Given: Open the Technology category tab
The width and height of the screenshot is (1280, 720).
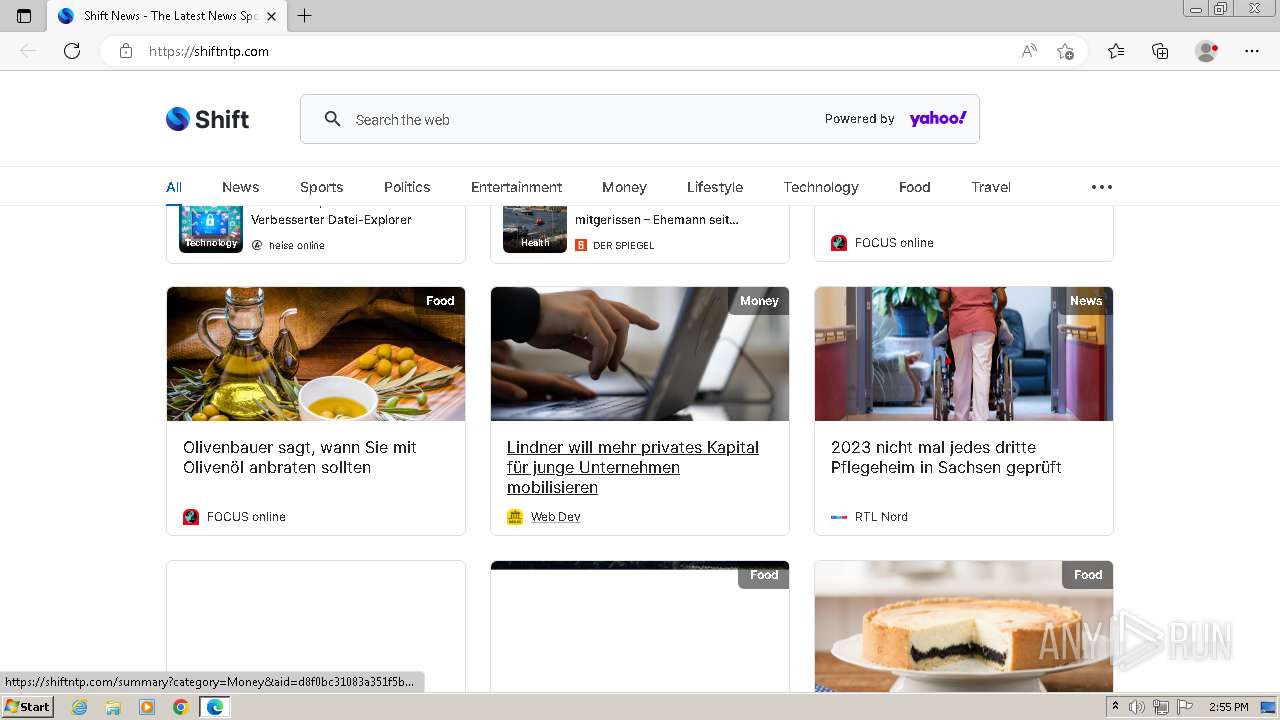Looking at the screenshot, I should [821, 187].
